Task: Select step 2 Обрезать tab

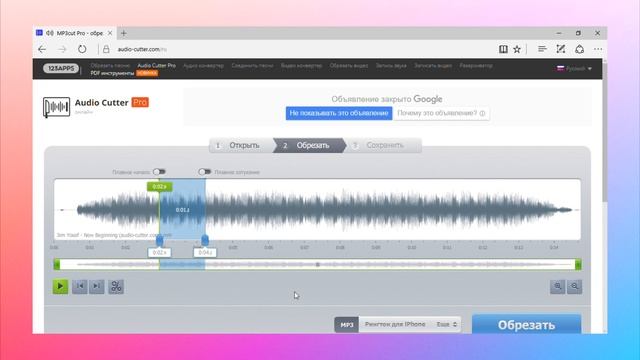Action: click(x=309, y=145)
